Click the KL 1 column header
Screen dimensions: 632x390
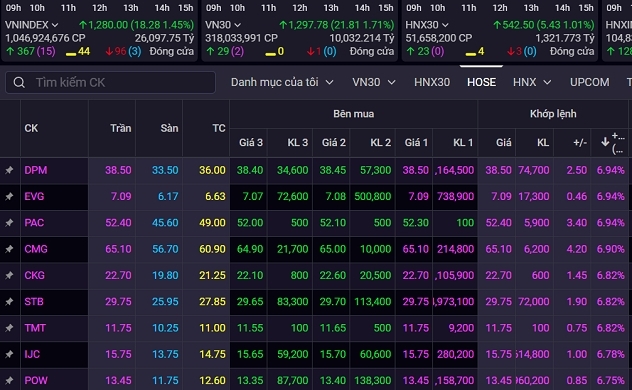(463, 142)
